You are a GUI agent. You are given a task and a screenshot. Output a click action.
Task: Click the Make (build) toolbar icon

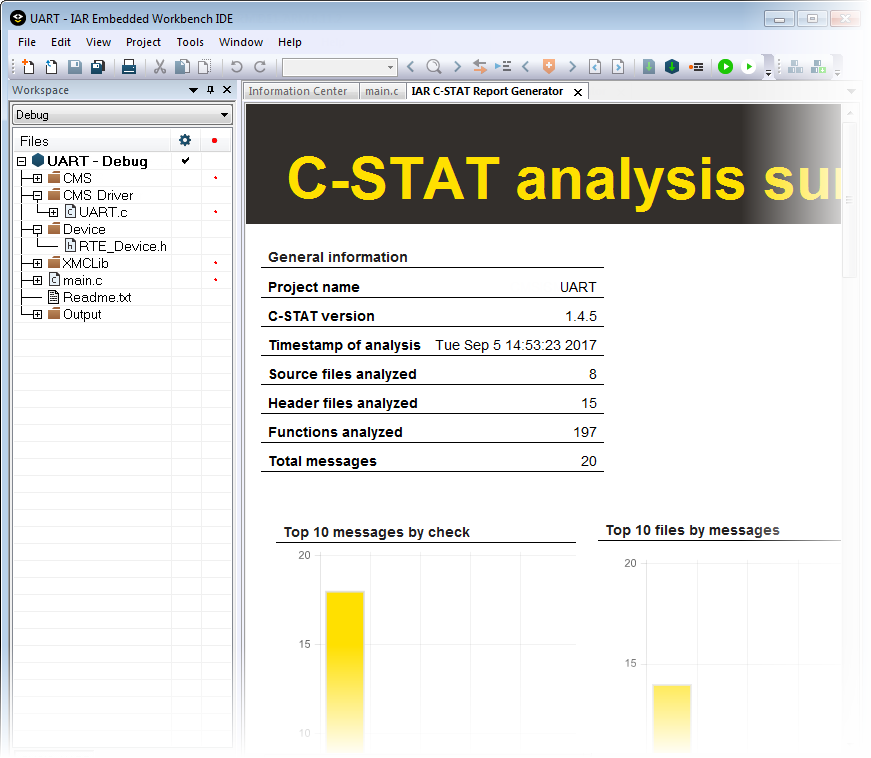(x=672, y=67)
